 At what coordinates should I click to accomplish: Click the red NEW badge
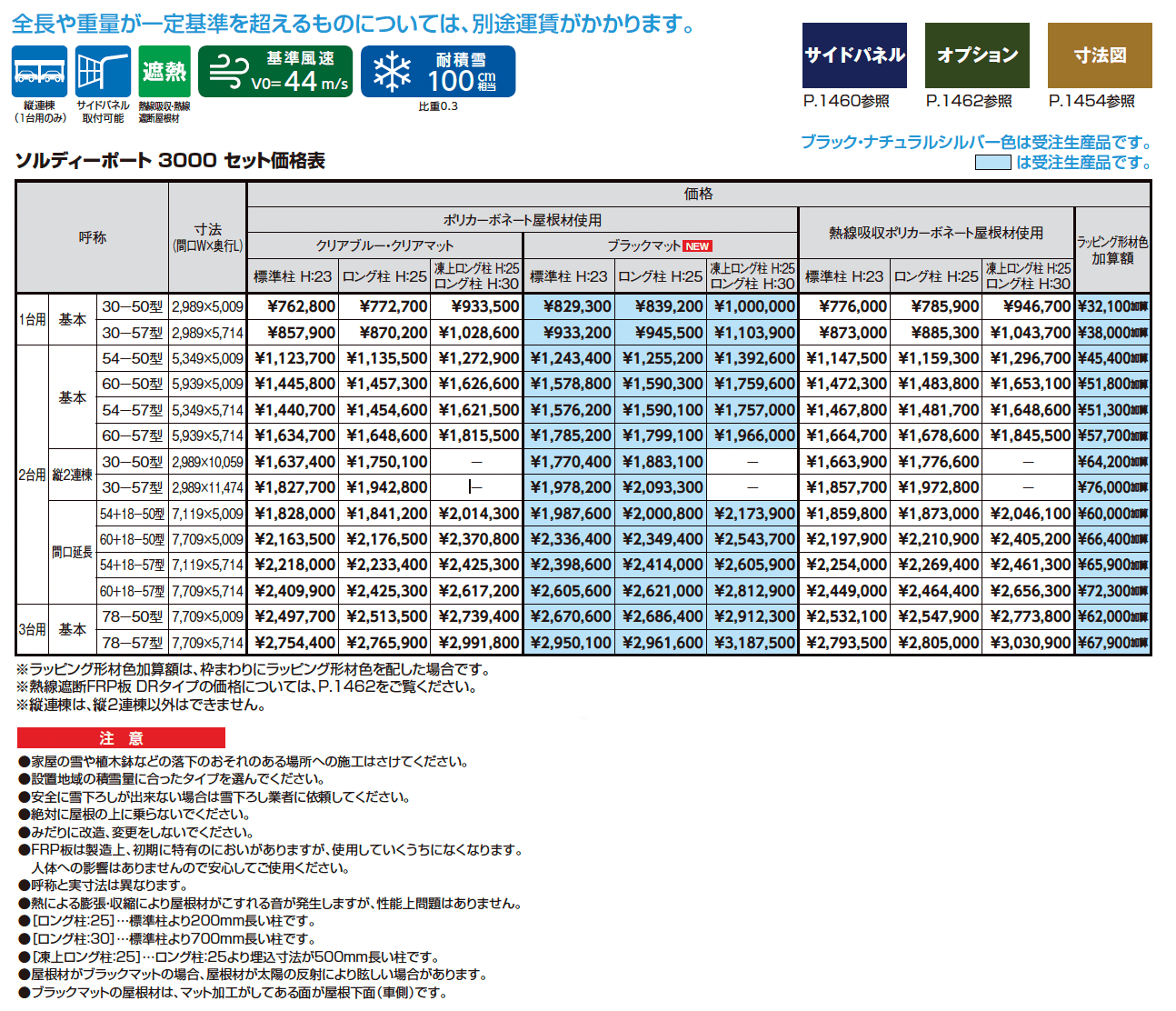pyautogui.click(x=699, y=245)
